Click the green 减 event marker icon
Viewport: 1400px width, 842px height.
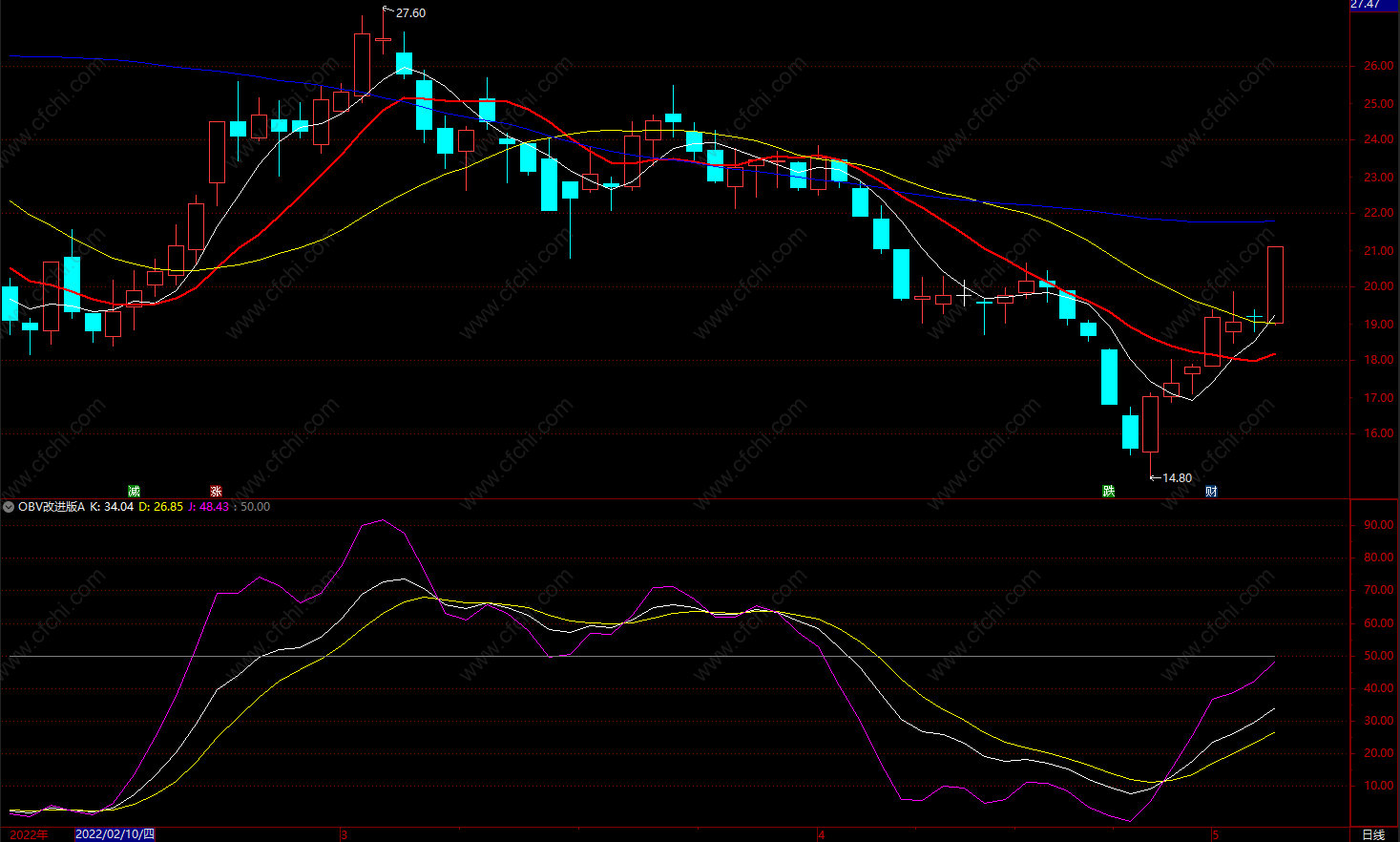tap(134, 491)
